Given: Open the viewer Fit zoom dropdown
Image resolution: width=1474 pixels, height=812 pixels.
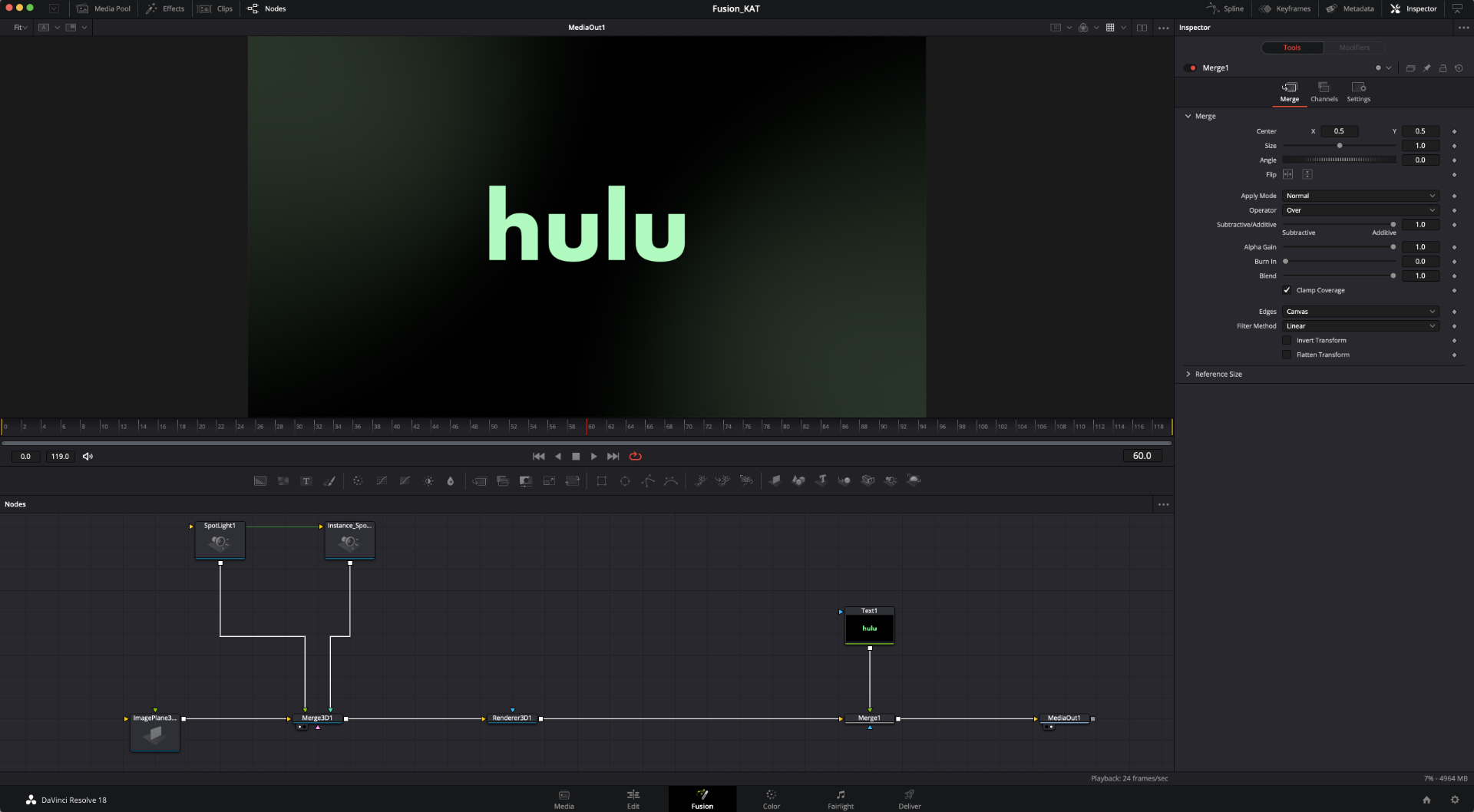Looking at the screenshot, I should pos(21,28).
